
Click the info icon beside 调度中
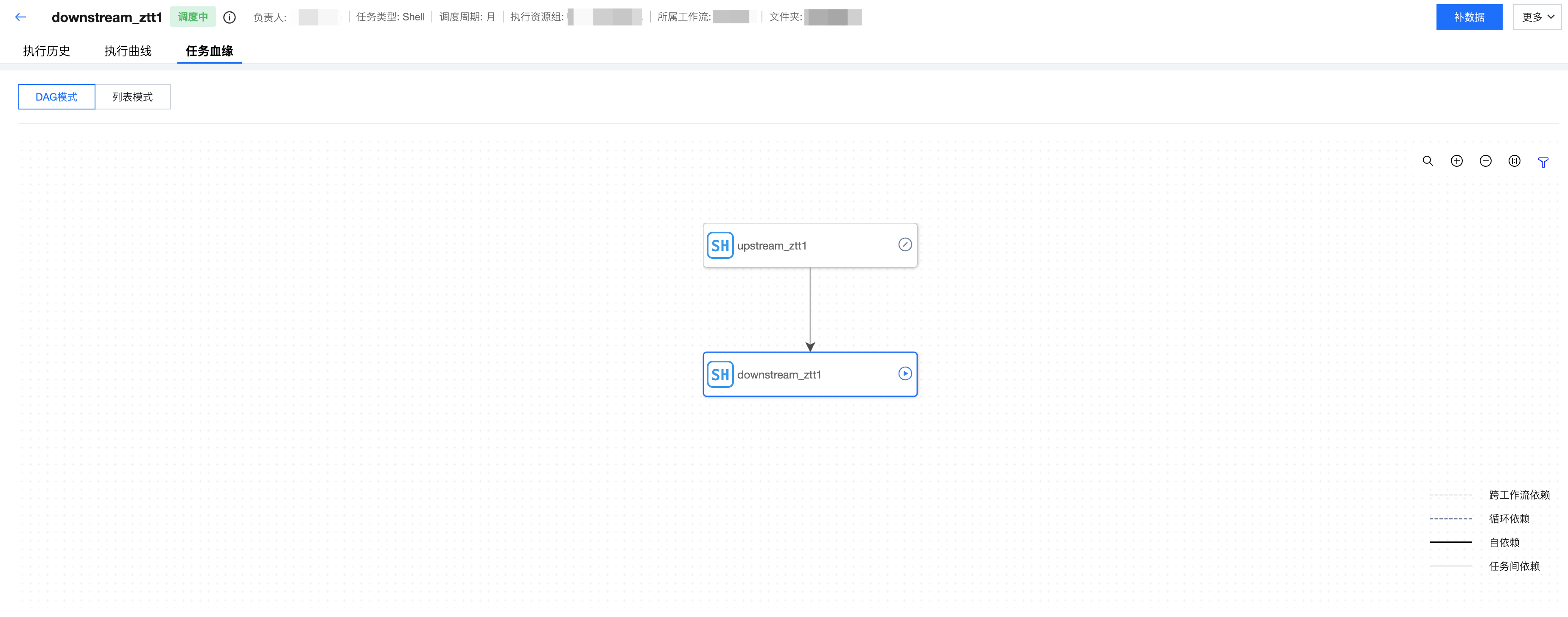[x=230, y=18]
